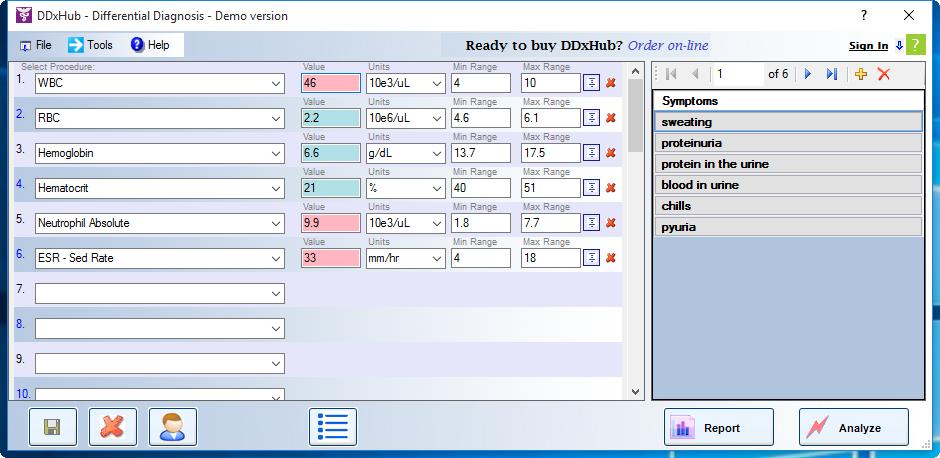Expand the Neutrophil Absolute procedure dropdown

(276, 223)
